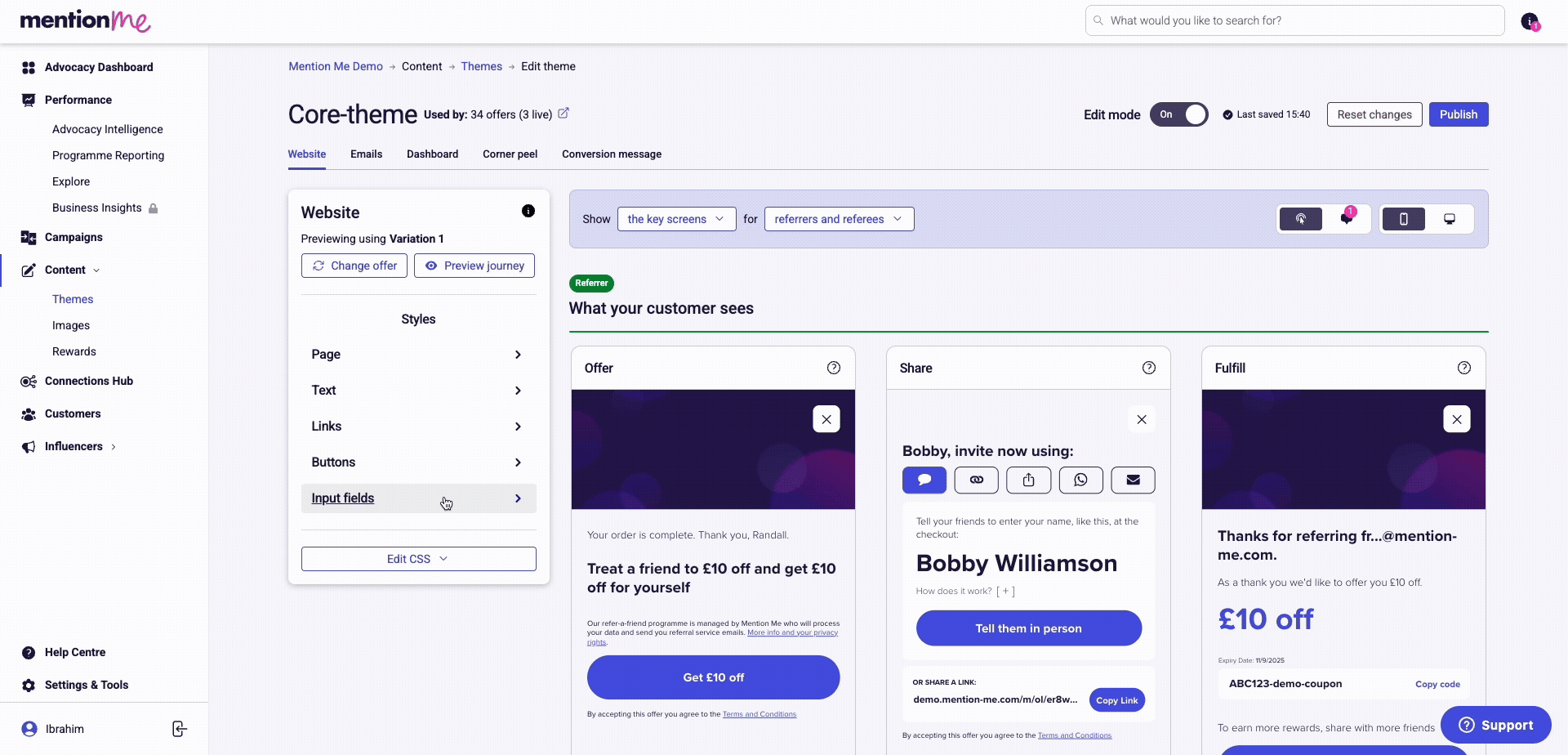The height and width of the screenshot is (755, 1568).
Task: Click the Fulfill card help icon
Action: coord(1464,368)
